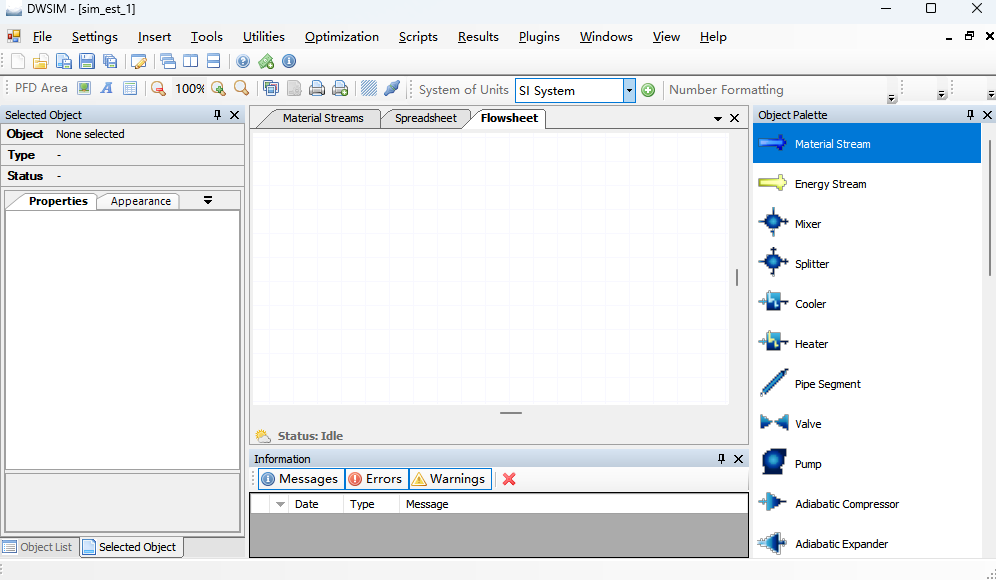Open the Appearance tab in Selected Object

(140, 201)
